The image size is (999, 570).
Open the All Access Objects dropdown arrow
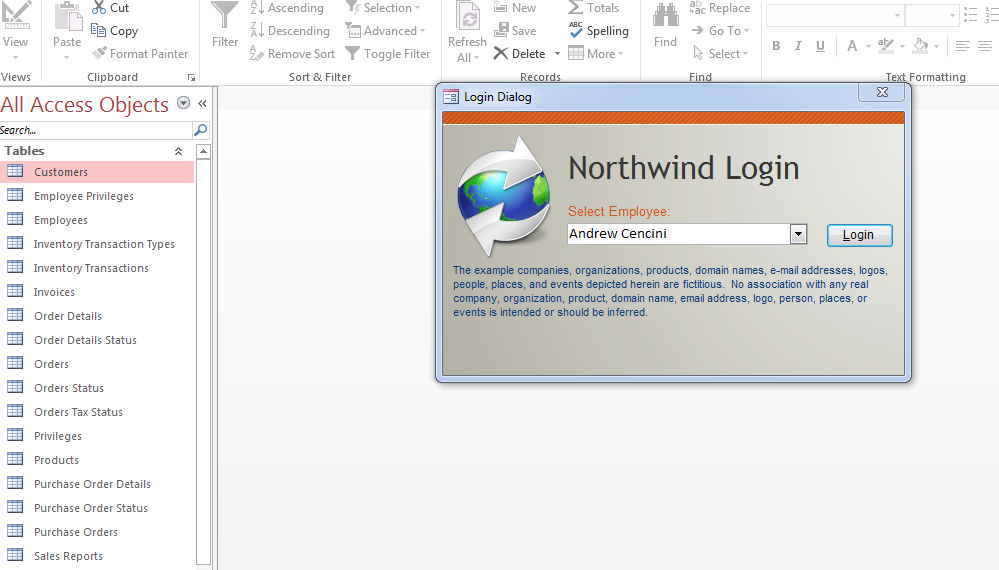click(183, 103)
